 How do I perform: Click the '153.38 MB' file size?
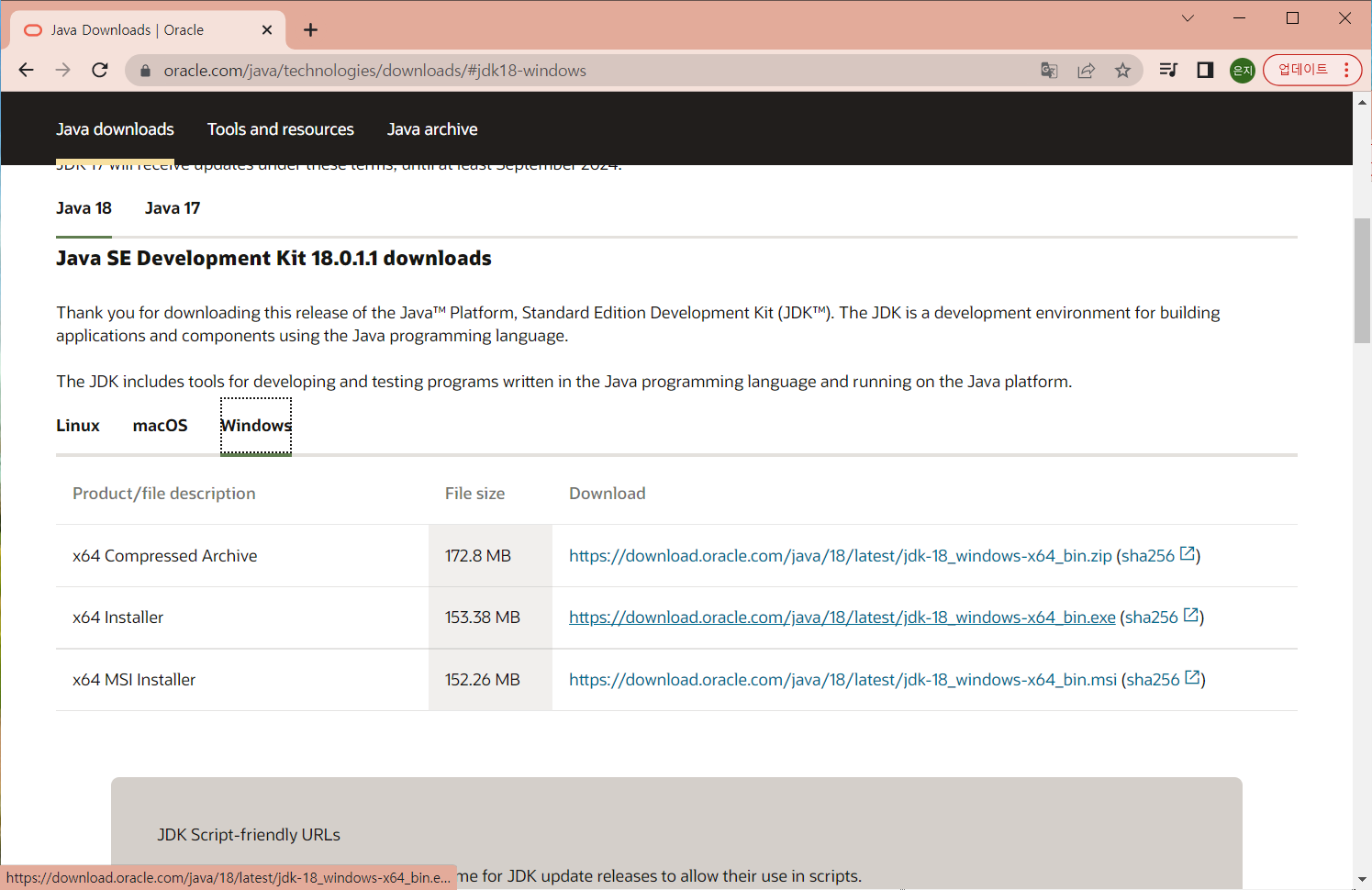[483, 617]
